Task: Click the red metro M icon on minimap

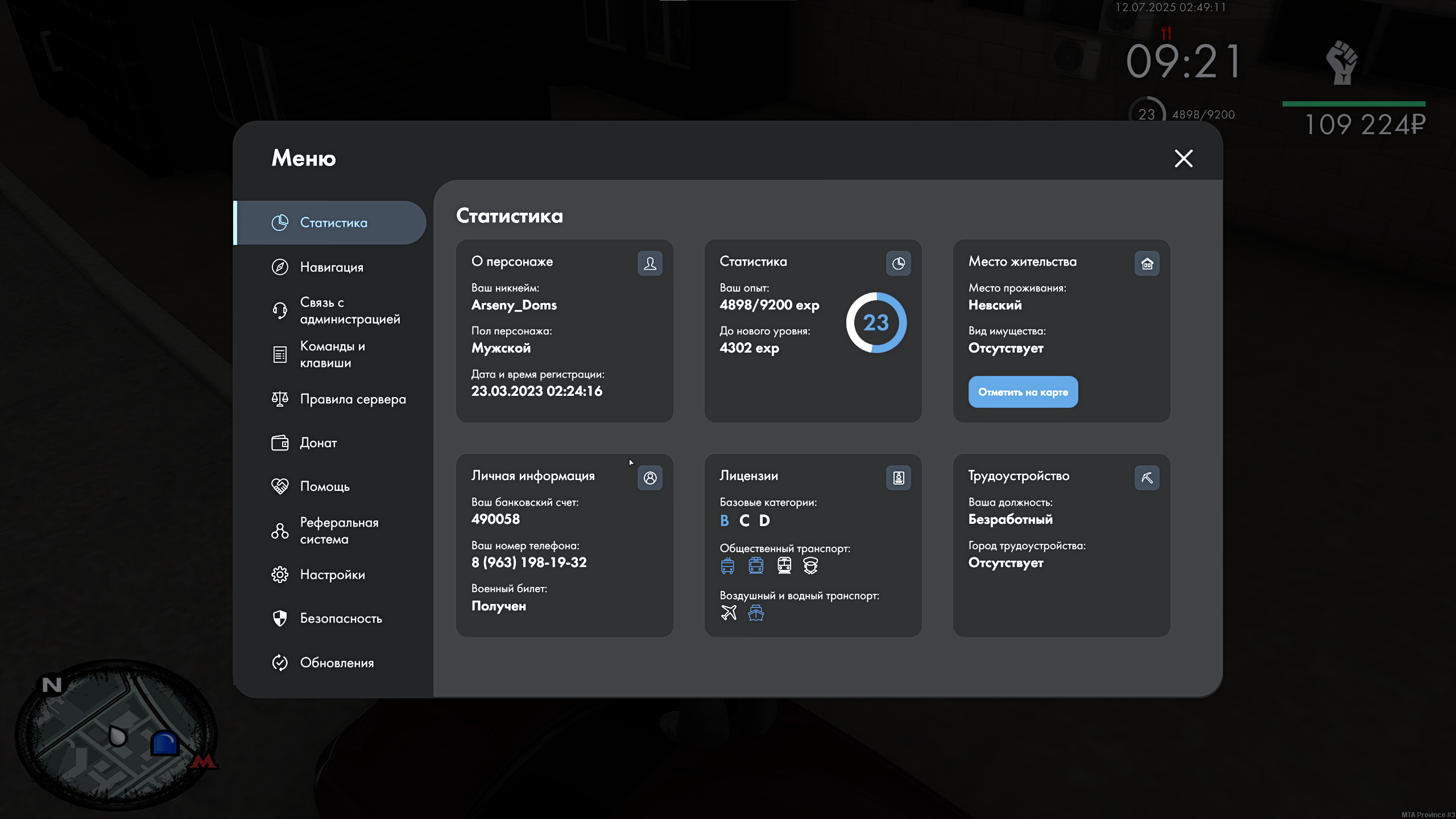Action: [203, 760]
